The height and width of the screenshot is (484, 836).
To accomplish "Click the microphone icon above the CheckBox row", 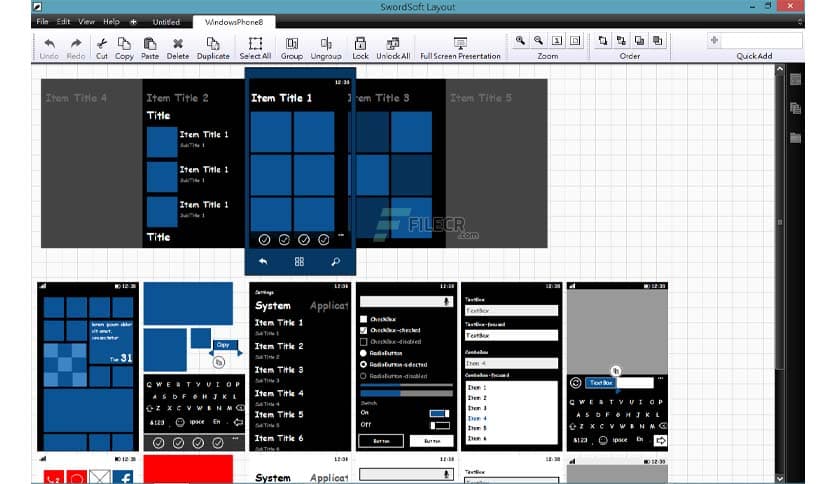I will tap(446, 302).
